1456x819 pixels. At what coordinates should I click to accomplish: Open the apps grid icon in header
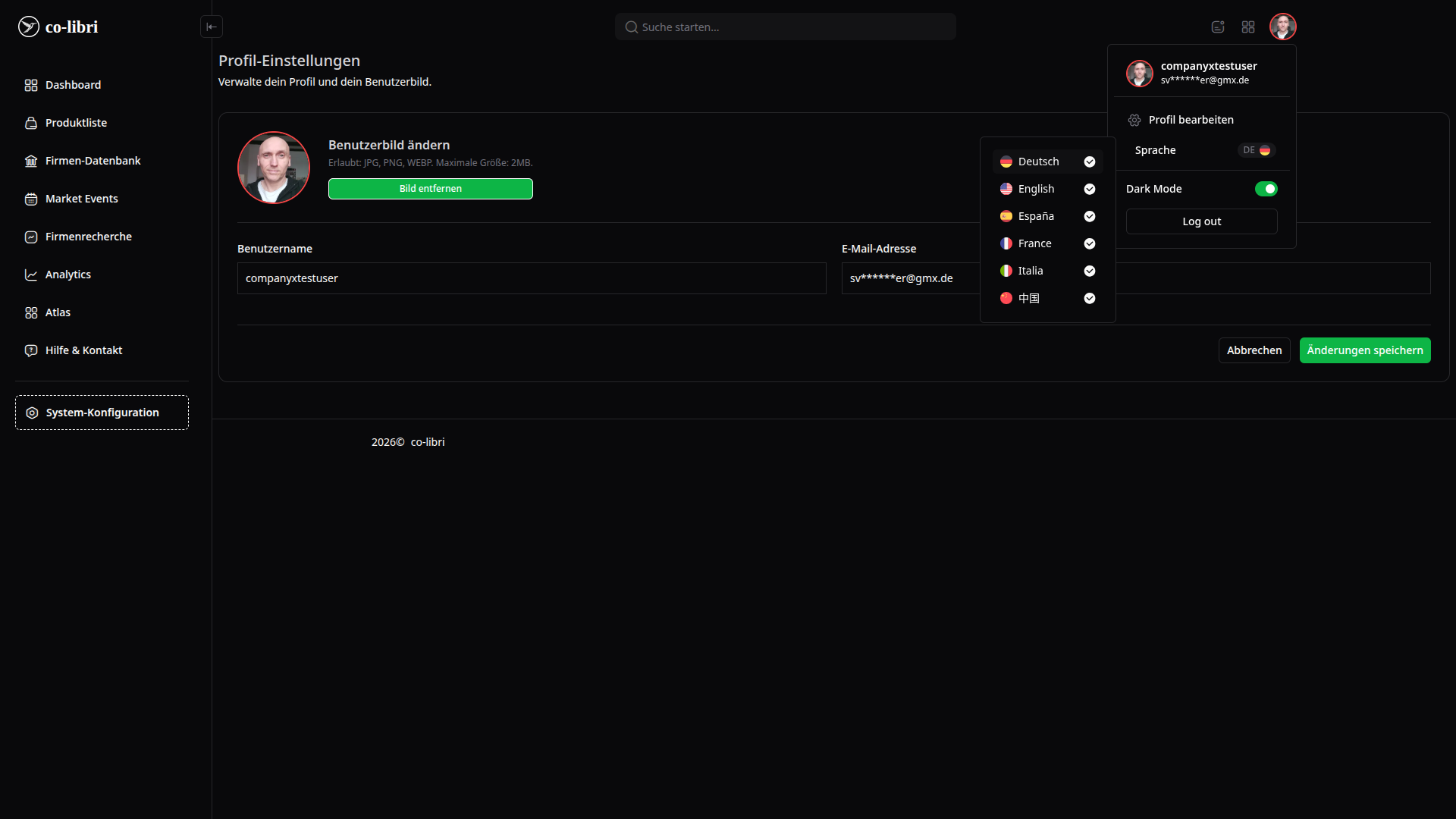pyautogui.click(x=1248, y=27)
